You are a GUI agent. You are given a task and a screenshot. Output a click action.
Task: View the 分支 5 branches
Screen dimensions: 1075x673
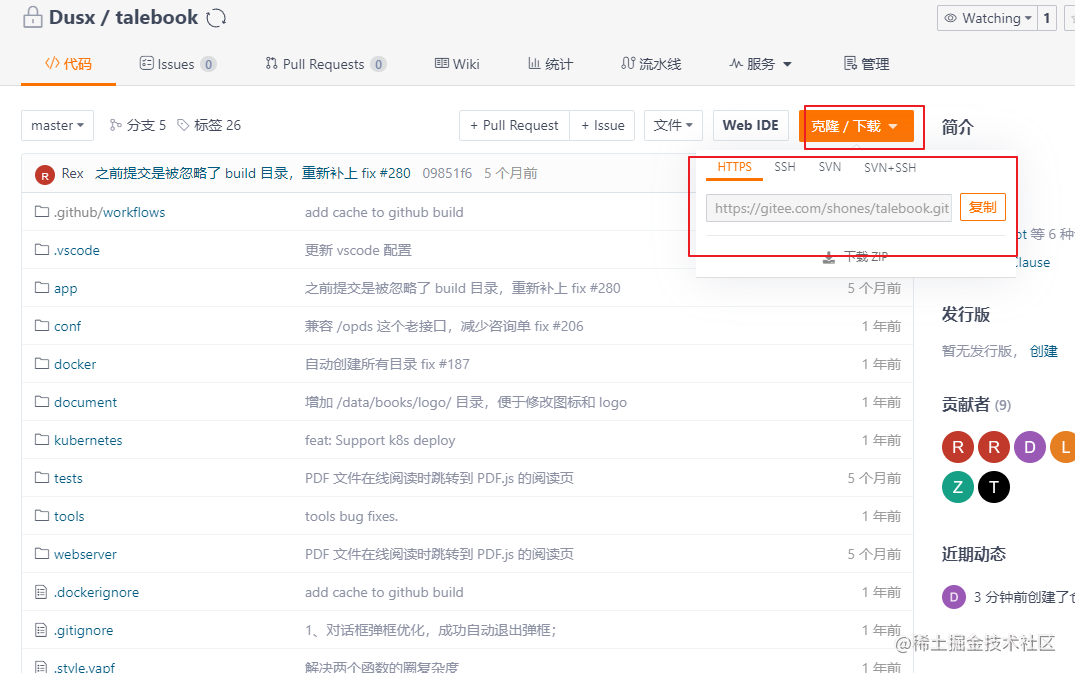[138, 125]
